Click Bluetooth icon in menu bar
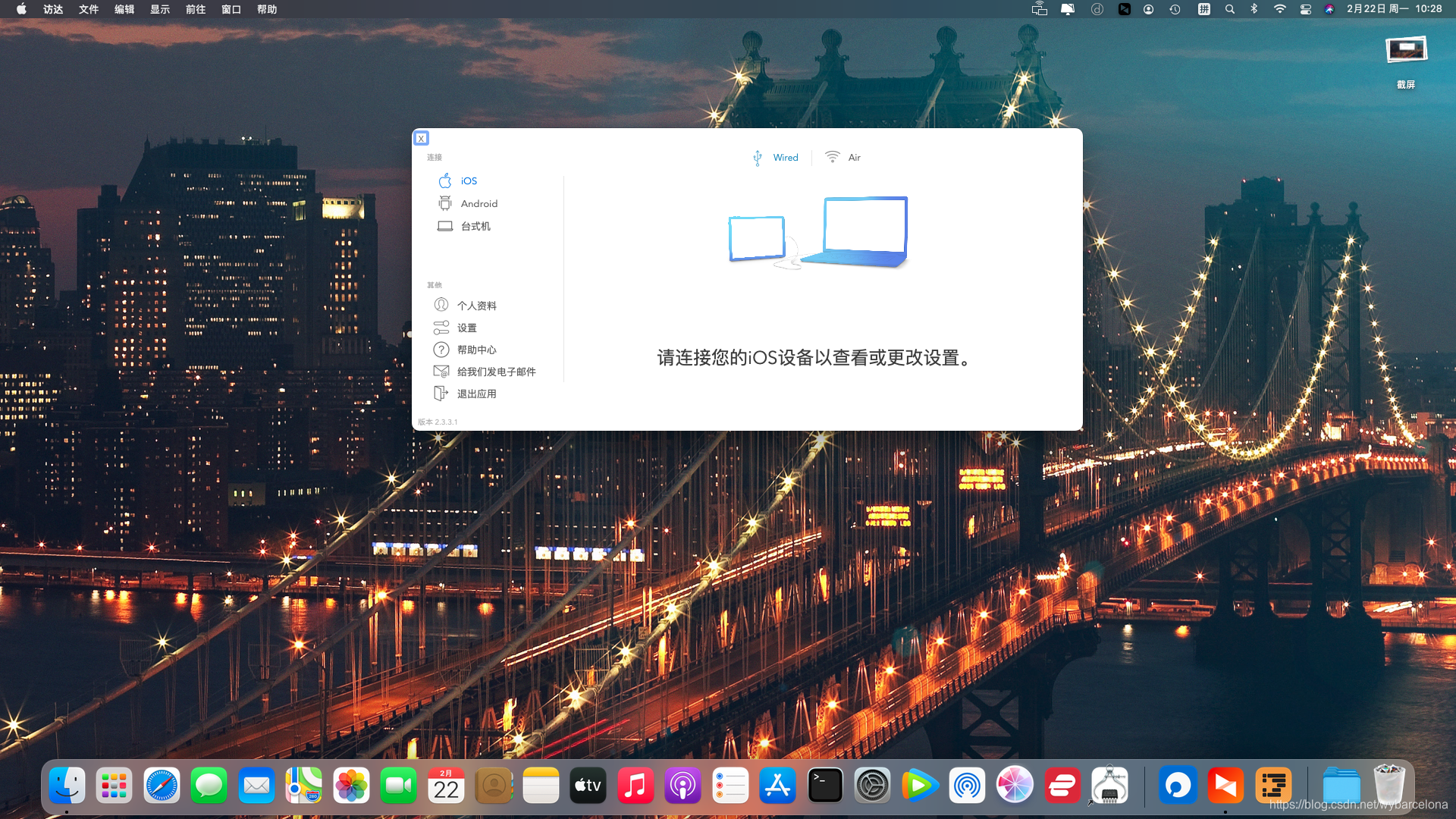 click(x=1254, y=9)
